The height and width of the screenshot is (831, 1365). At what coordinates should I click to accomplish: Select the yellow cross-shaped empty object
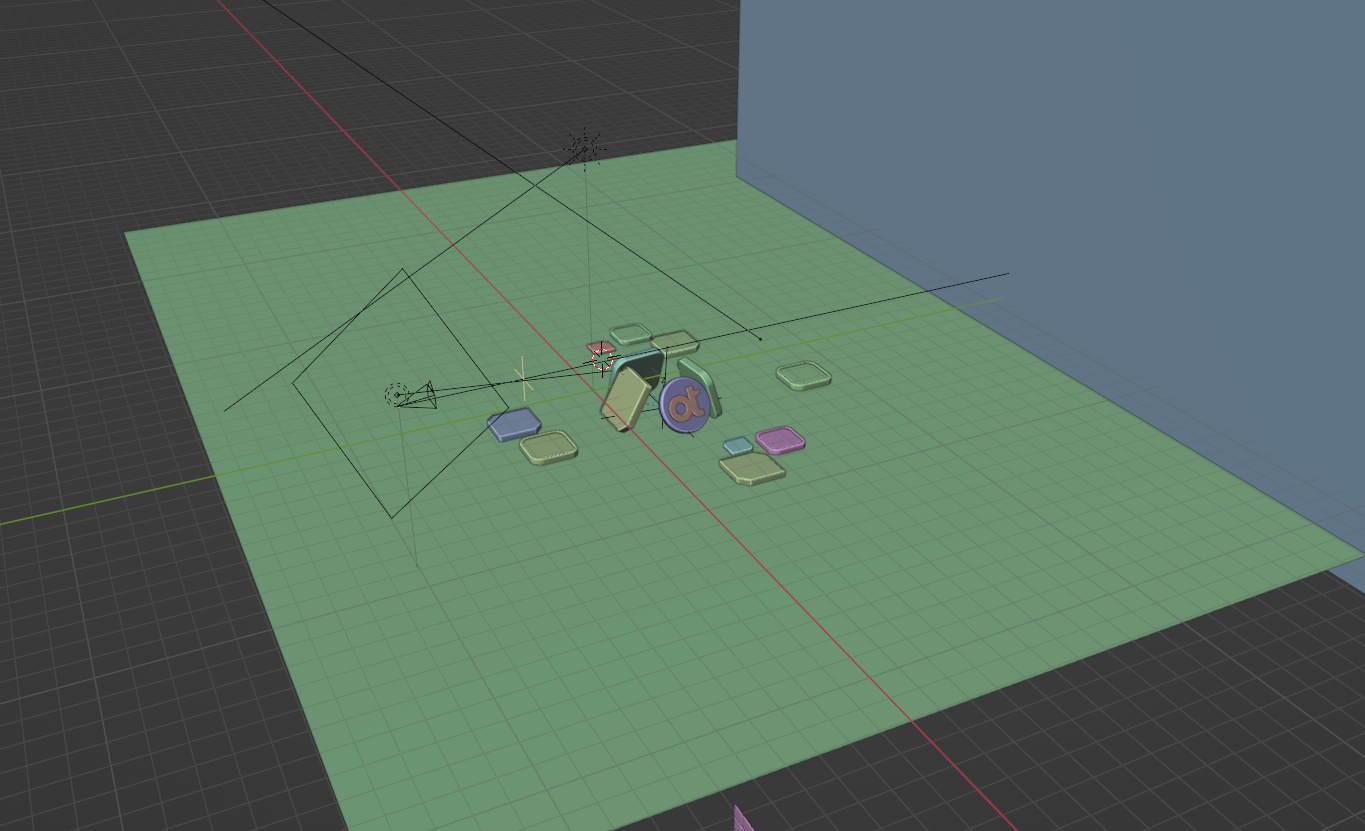pyautogui.click(x=521, y=380)
